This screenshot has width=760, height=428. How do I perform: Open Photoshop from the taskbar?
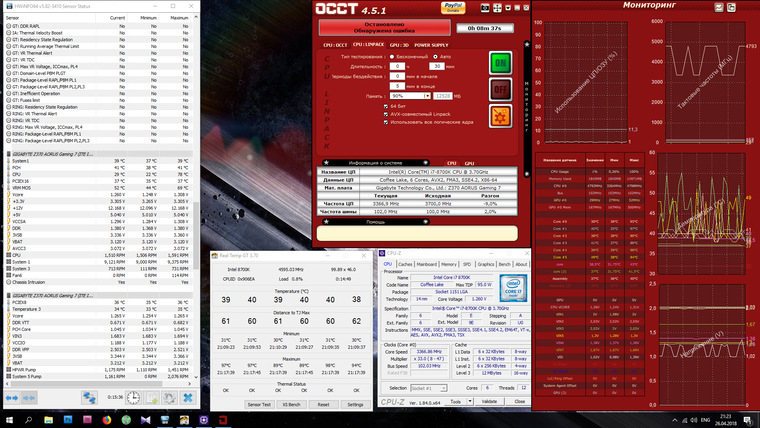click(68, 420)
